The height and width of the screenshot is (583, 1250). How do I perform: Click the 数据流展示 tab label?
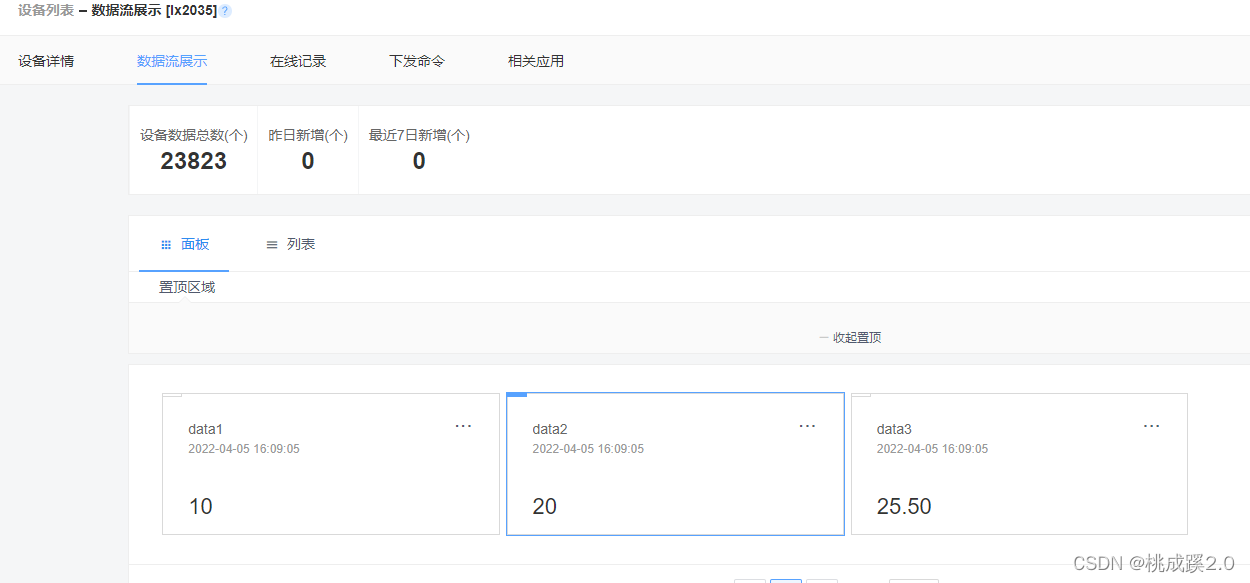[172, 60]
